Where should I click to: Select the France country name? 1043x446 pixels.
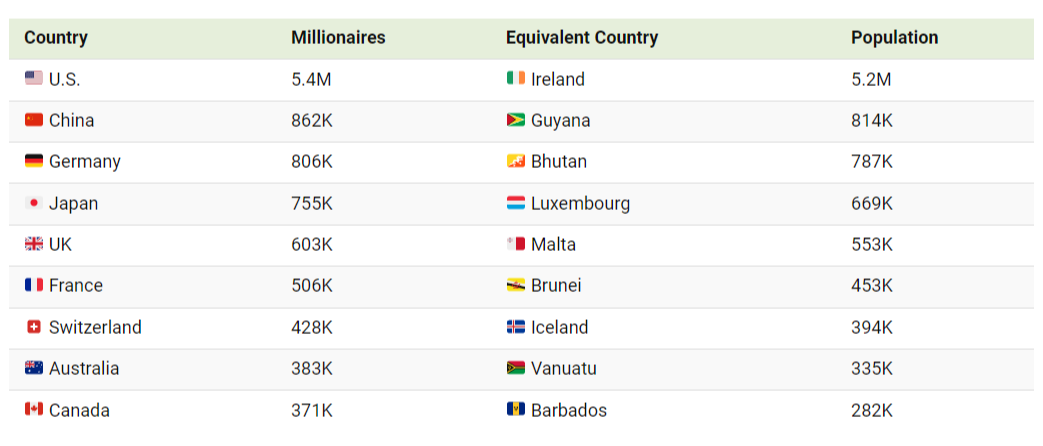(x=76, y=286)
